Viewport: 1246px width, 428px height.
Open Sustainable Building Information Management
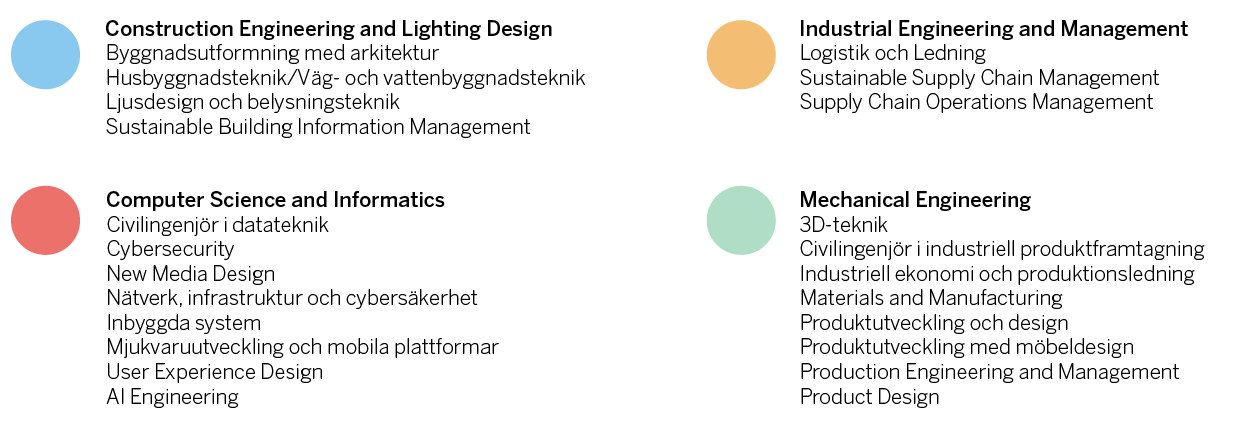point(317,127)
